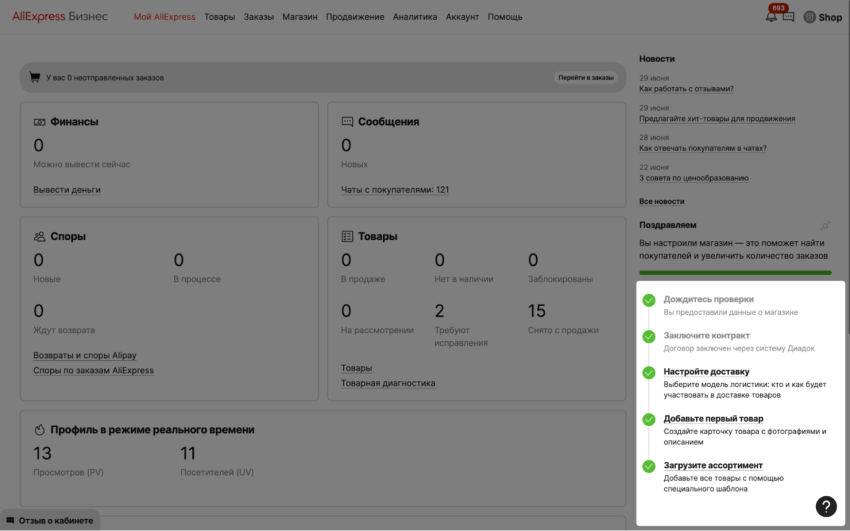Click the green check next to Дождитесь проверки
The width and height of the screenshot is (850, 531).
[x=649, y=300]
